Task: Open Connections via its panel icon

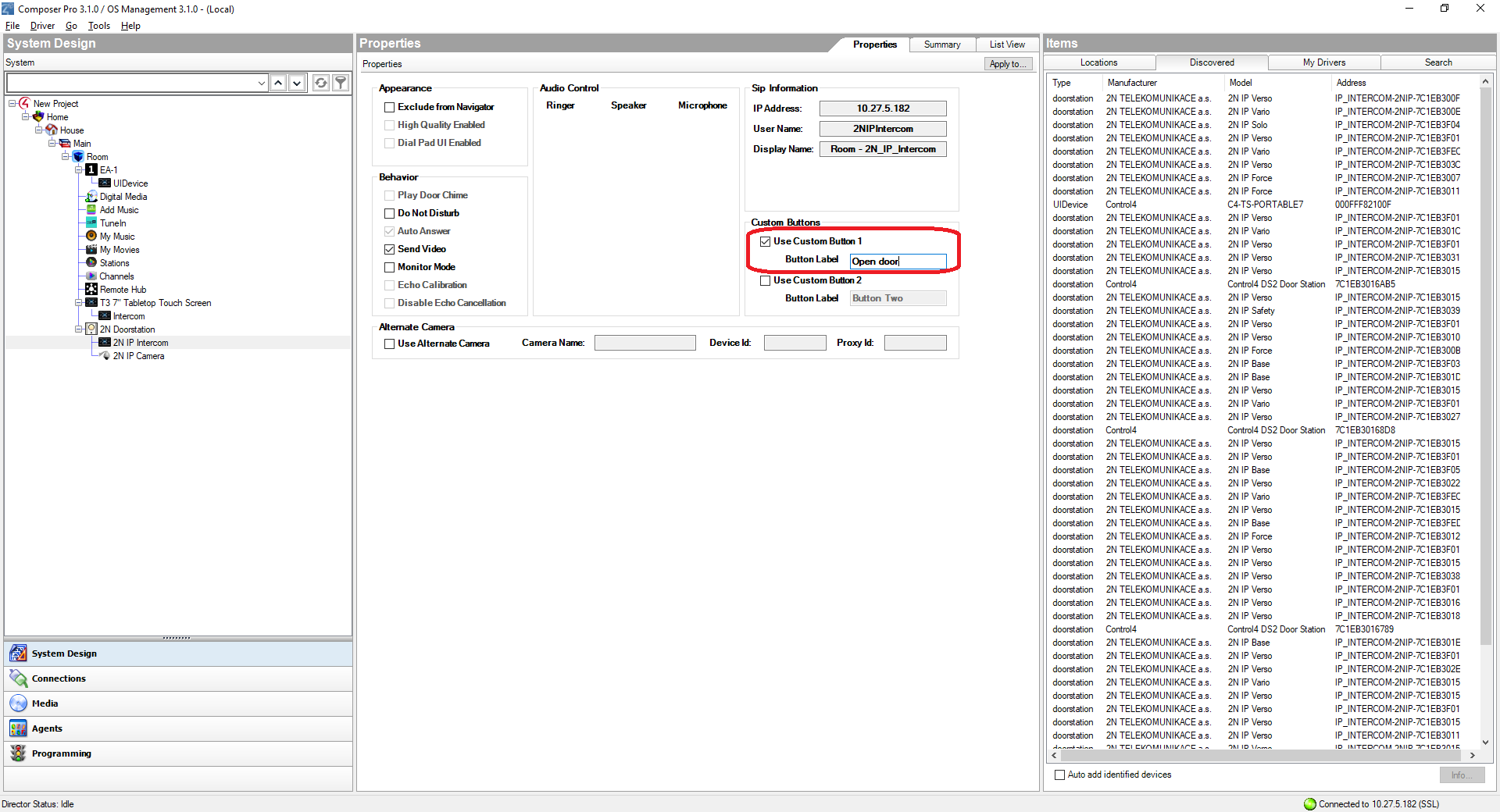Action: (x=18, y=678)
